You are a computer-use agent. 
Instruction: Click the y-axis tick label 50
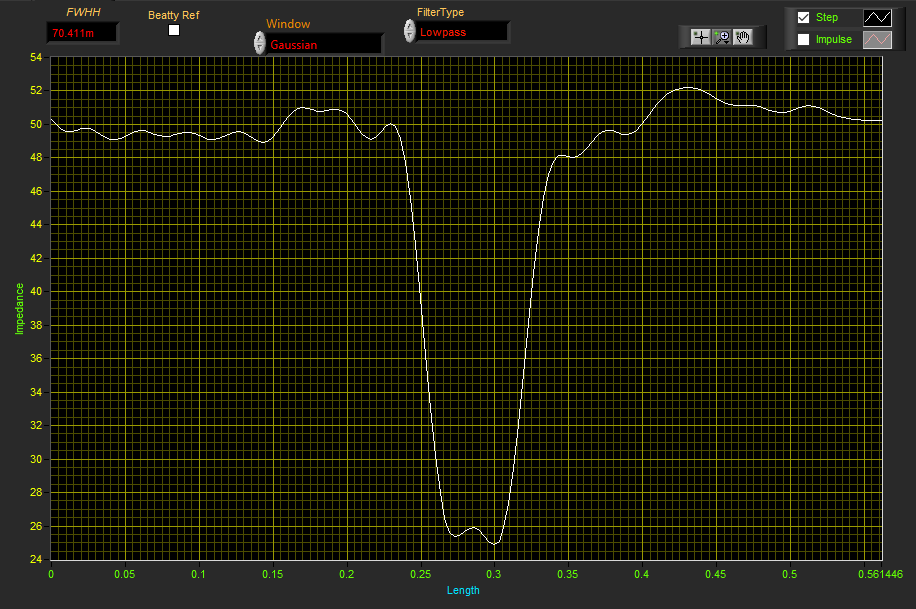click(x=36, y=124)
